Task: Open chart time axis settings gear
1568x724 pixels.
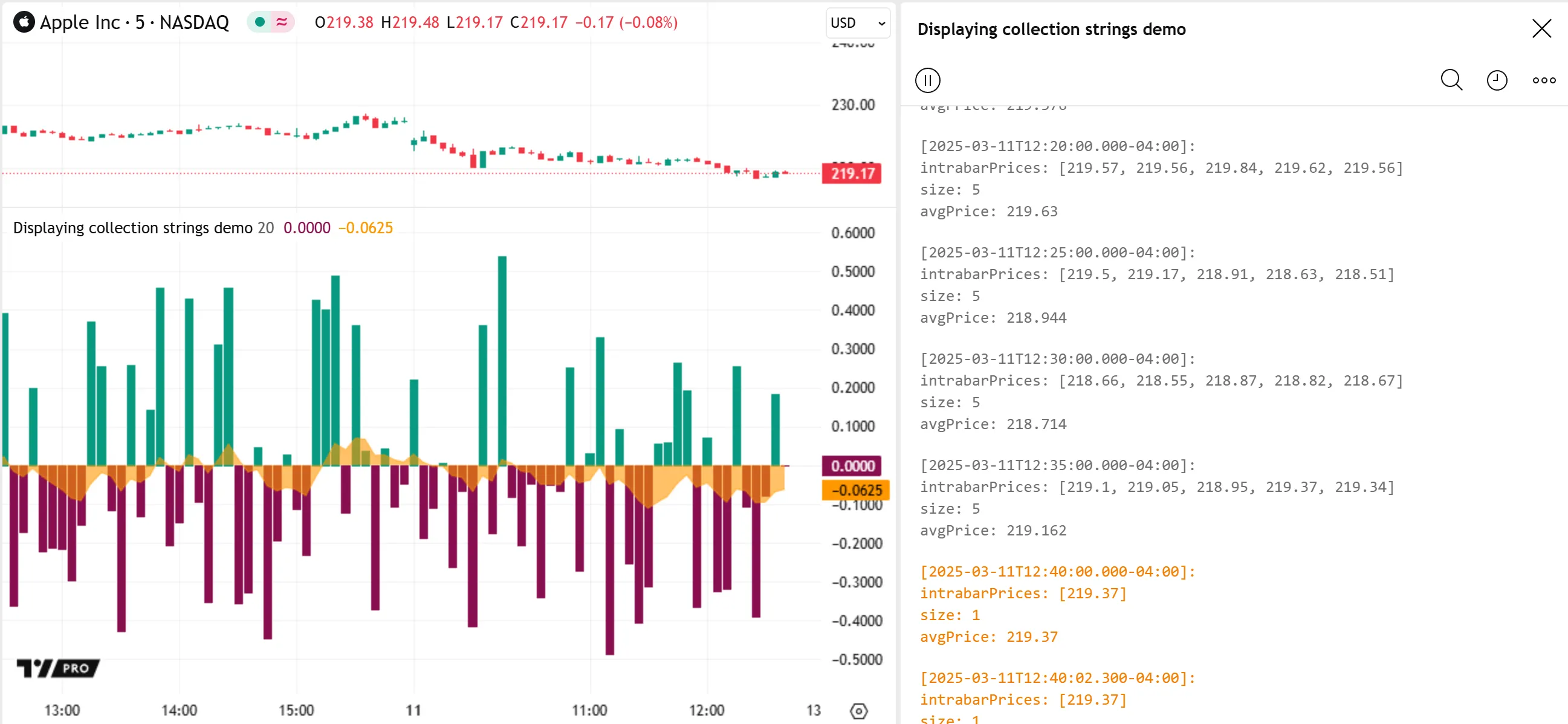Action: [x=858, y=711]
